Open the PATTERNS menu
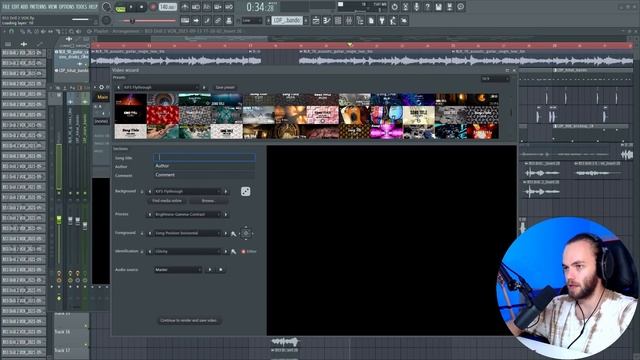The height and width of the screenshot is (360, 640). click(x=38, y=7)
